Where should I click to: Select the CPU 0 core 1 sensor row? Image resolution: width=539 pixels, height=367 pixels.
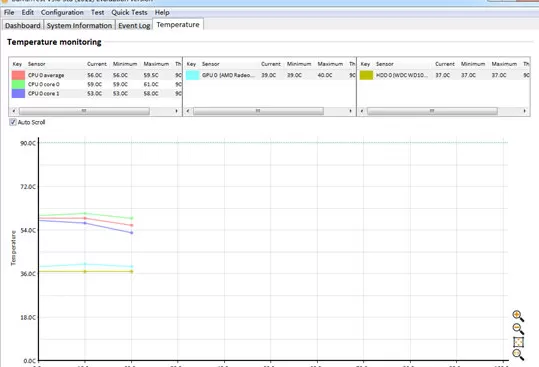pyautogui.click(x=96, y=93)
